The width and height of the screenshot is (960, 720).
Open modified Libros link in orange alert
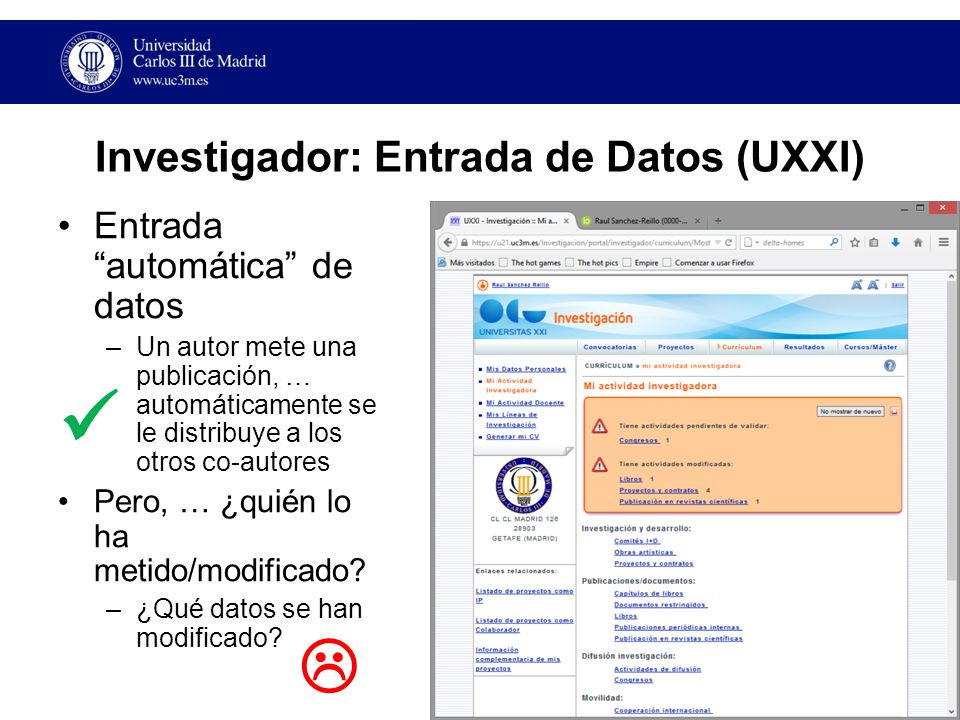click(x=631, y=479)
